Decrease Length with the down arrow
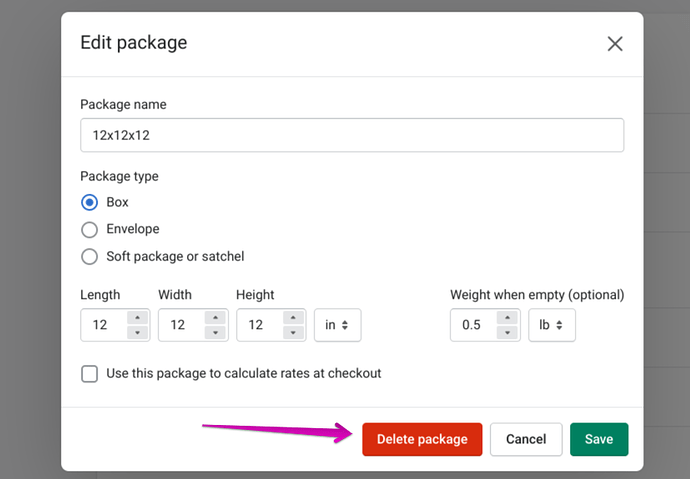The image size is (690, 479). coord(138,333)
